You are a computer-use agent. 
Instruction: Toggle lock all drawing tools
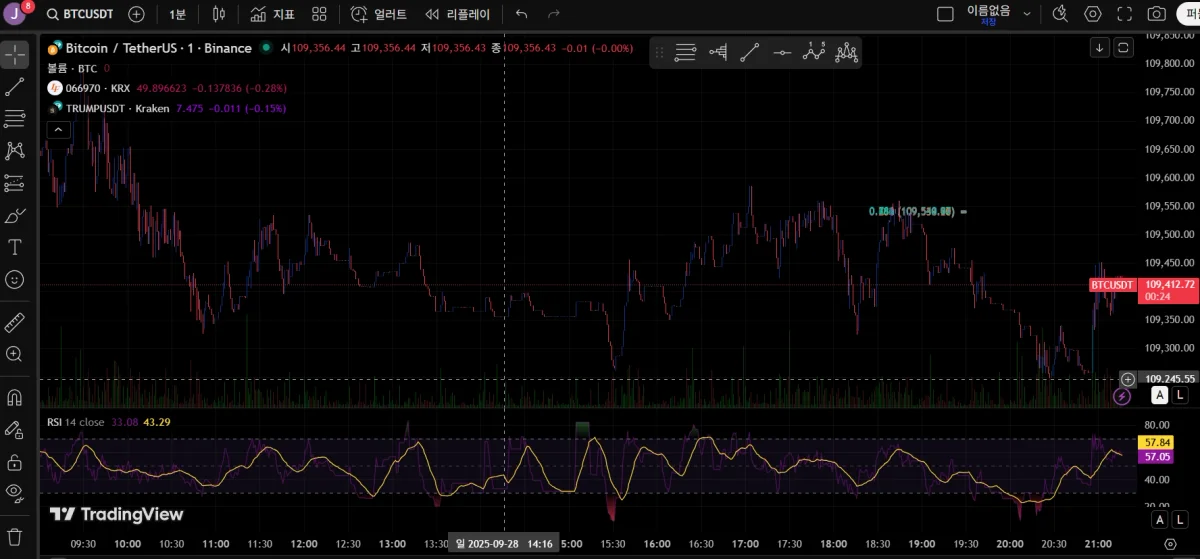click(15, 462)
